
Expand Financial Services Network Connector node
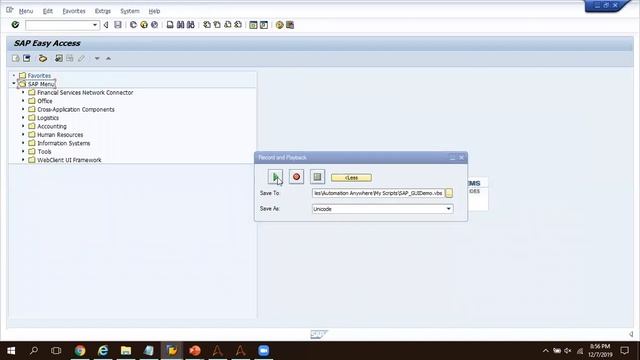click(x=23, y=93)
